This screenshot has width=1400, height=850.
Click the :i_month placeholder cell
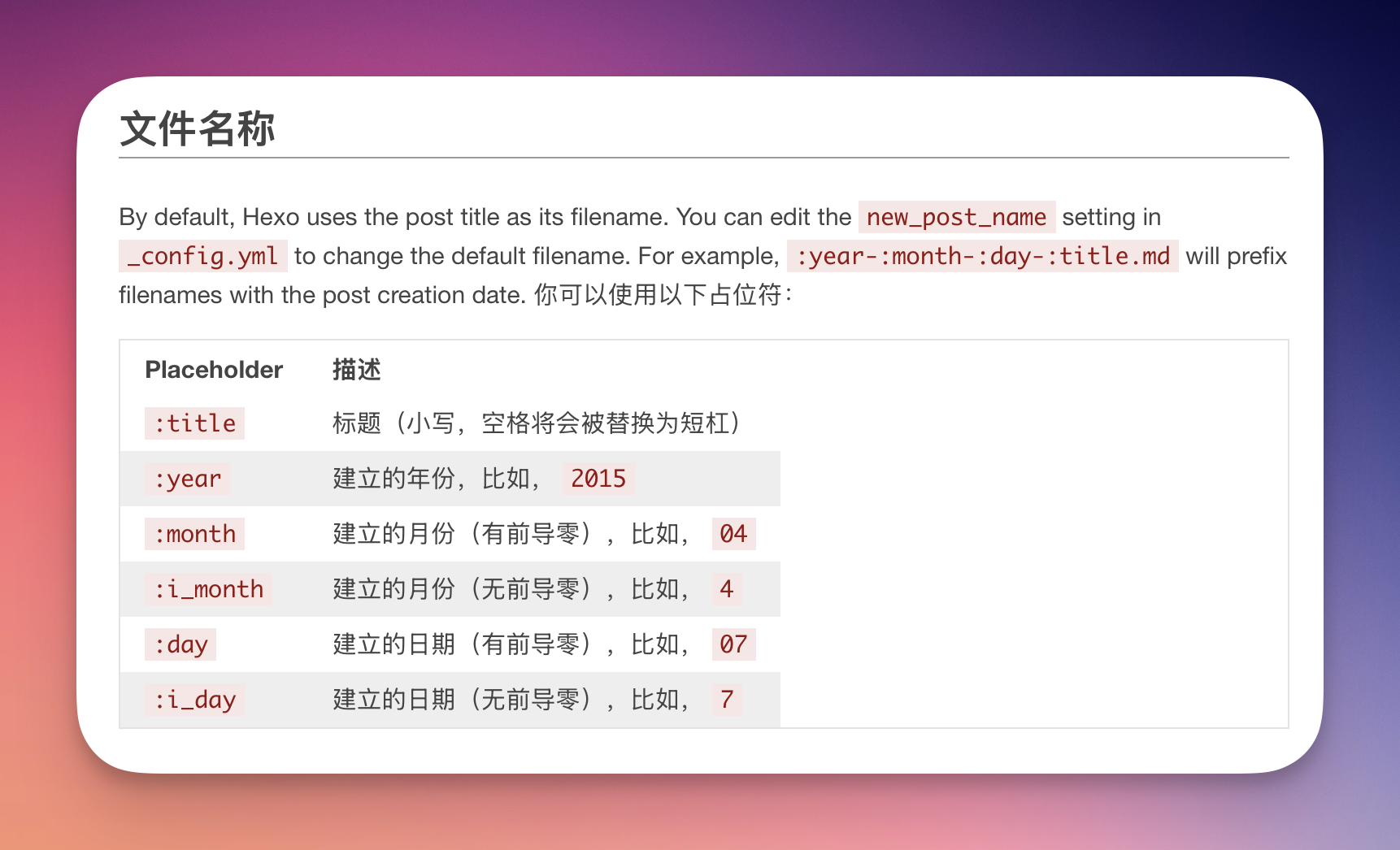[209, 589]
